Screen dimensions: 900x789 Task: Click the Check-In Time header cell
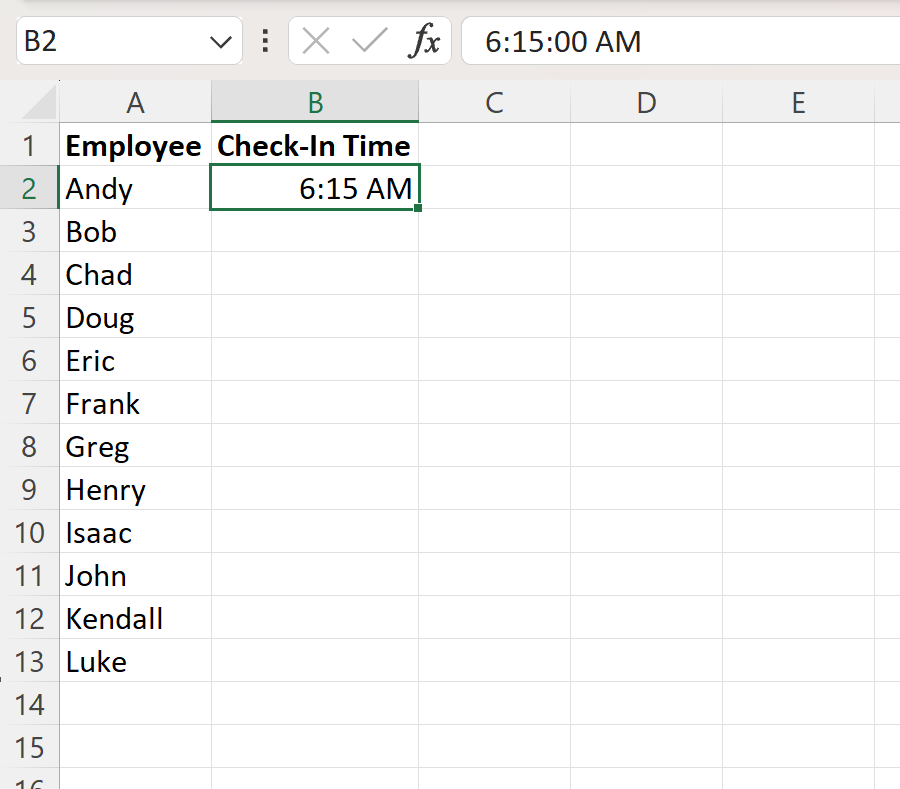314,145
